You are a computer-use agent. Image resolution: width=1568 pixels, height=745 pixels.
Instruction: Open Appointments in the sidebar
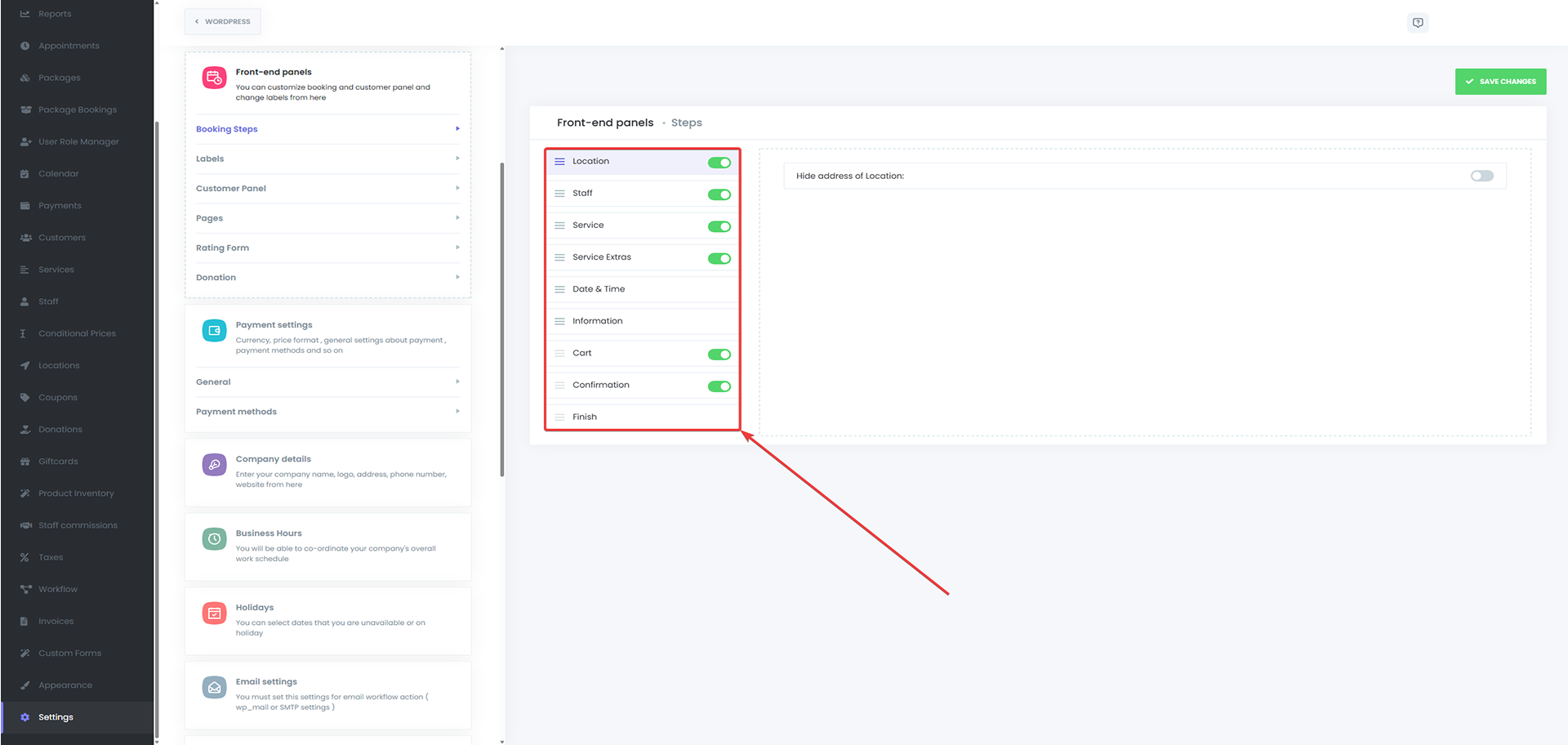coord(69,46)
